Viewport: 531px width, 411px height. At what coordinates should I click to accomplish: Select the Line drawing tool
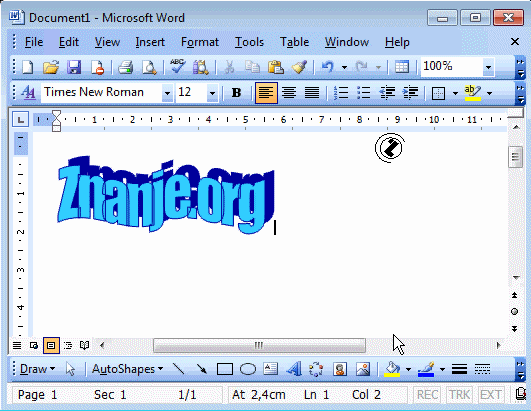[x=178, y=369]
